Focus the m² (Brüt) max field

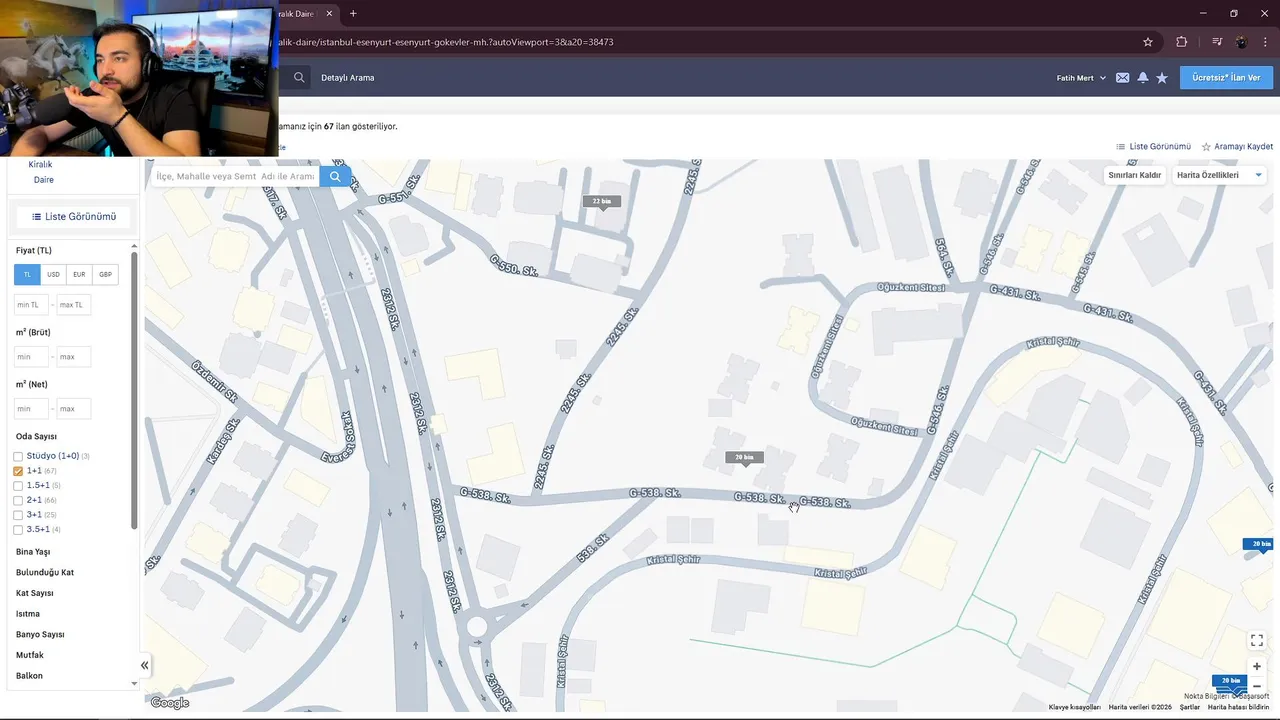point(74,356)
